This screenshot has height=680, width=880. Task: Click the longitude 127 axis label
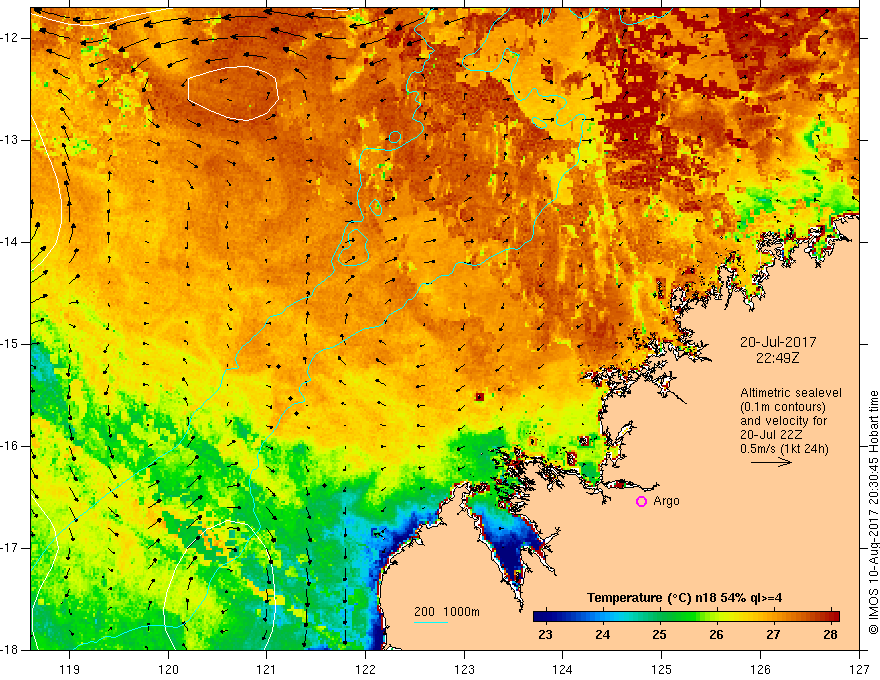(x=859, y=669)
